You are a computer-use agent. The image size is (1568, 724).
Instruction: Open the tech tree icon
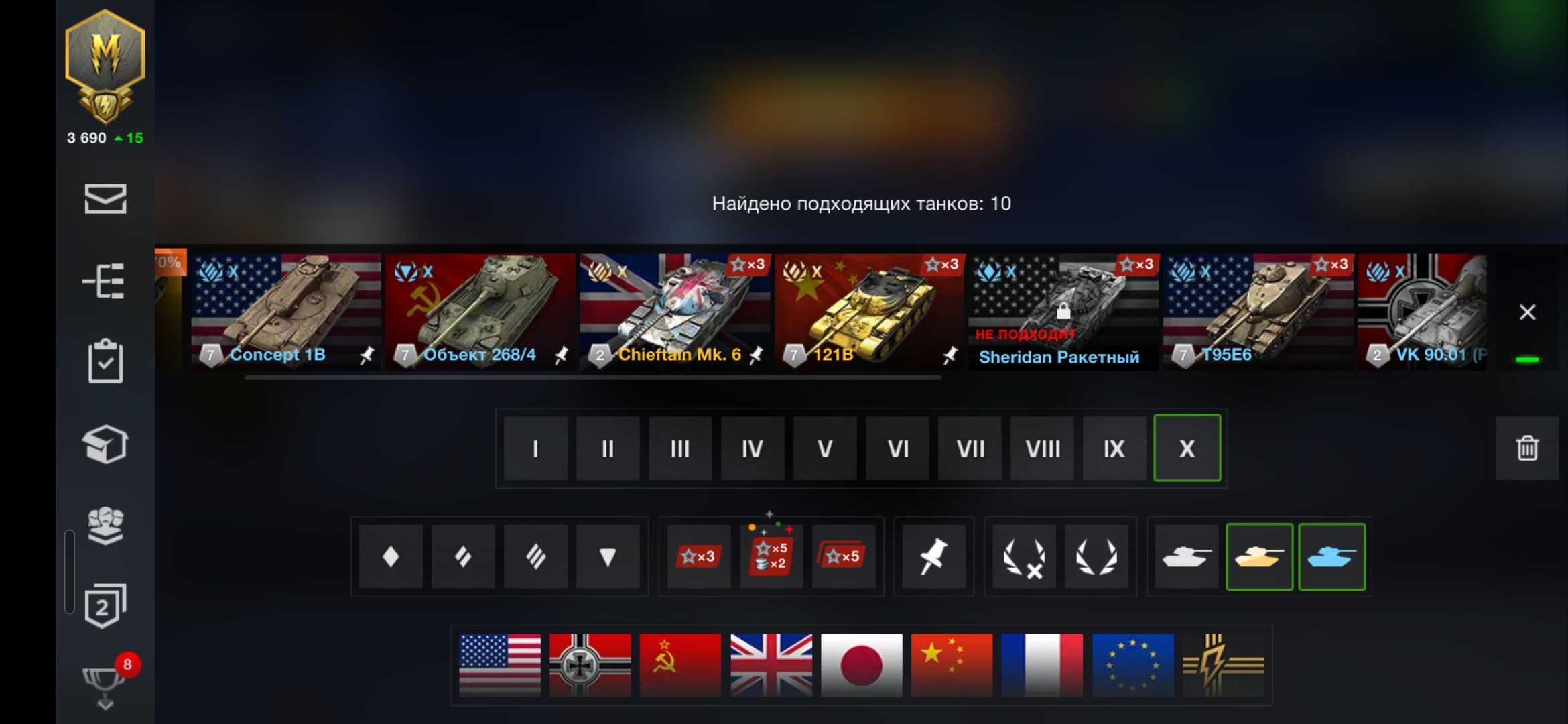click(104, 281)
